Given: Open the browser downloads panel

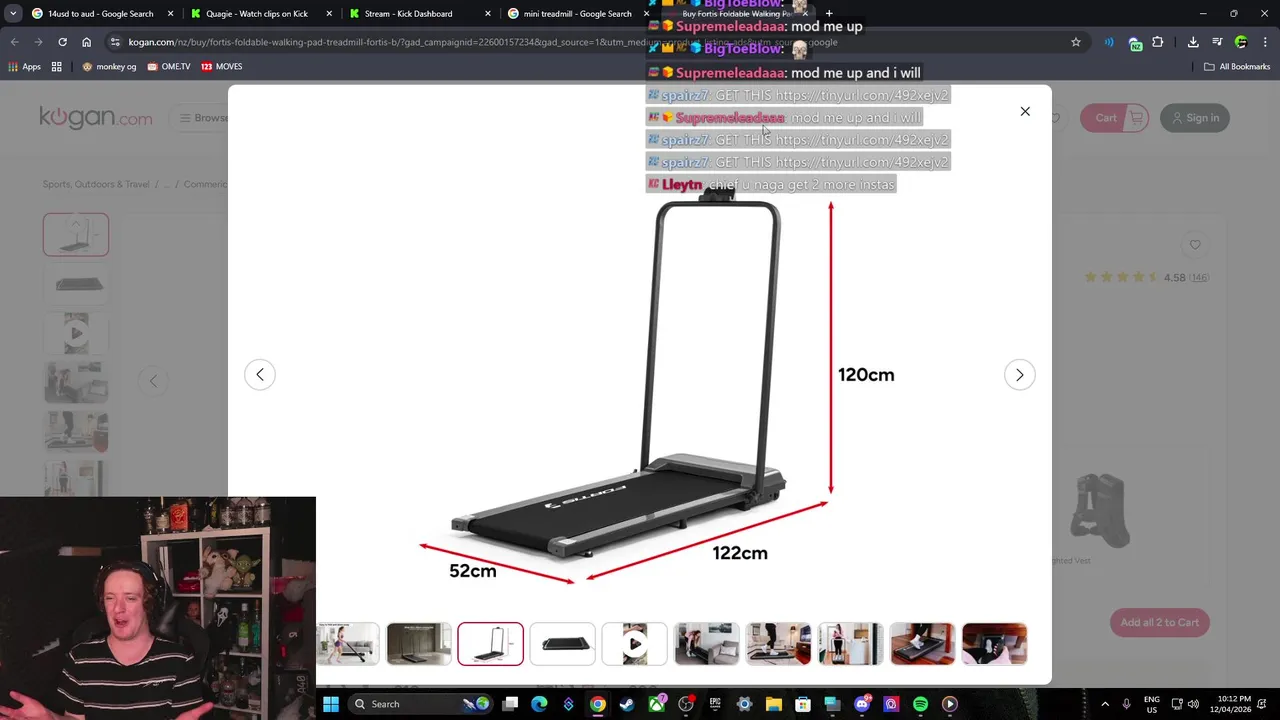Looking at the screenshot, I should click(x=1193, y=42).
